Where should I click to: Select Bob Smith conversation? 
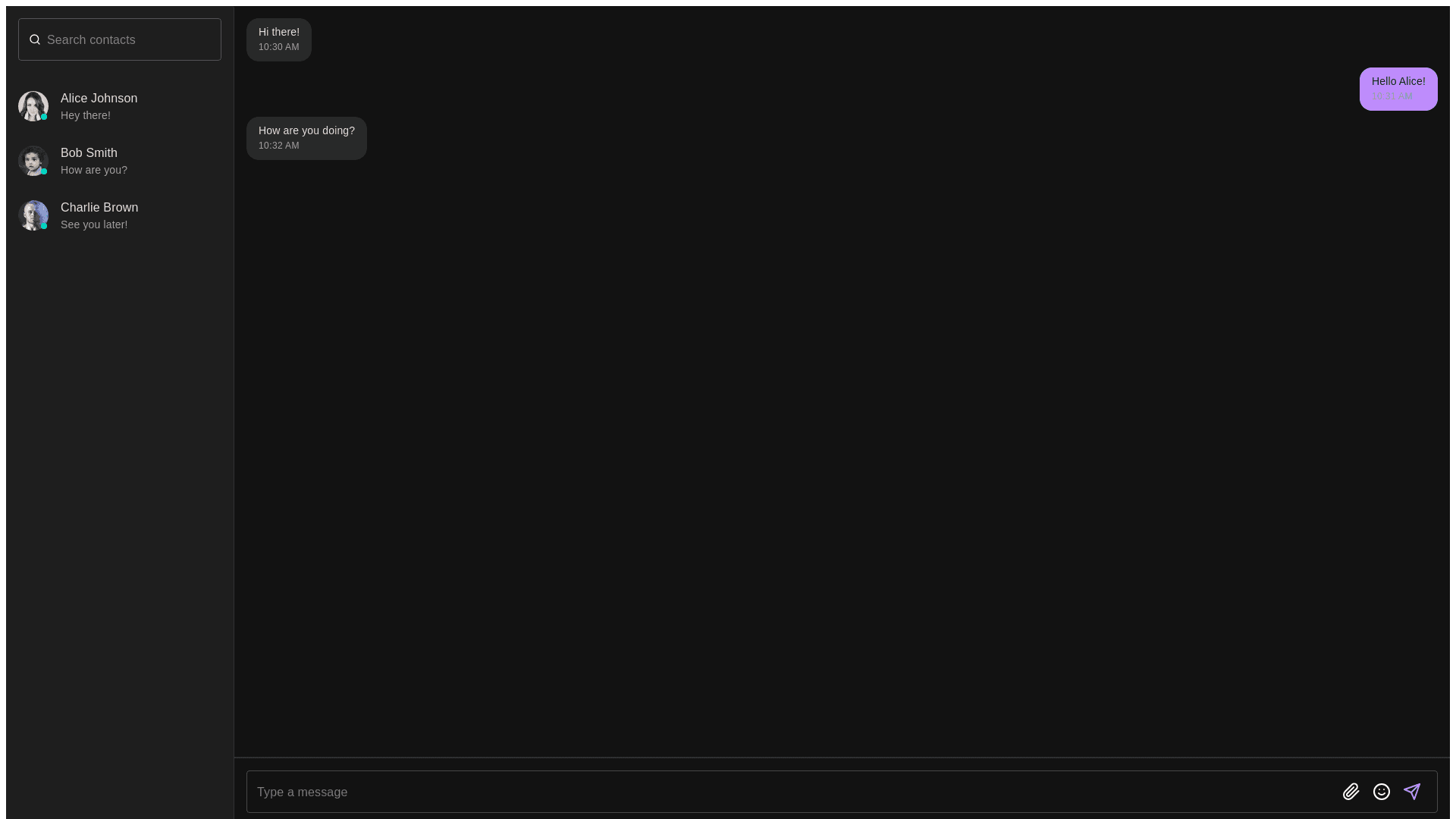point(120,161)
